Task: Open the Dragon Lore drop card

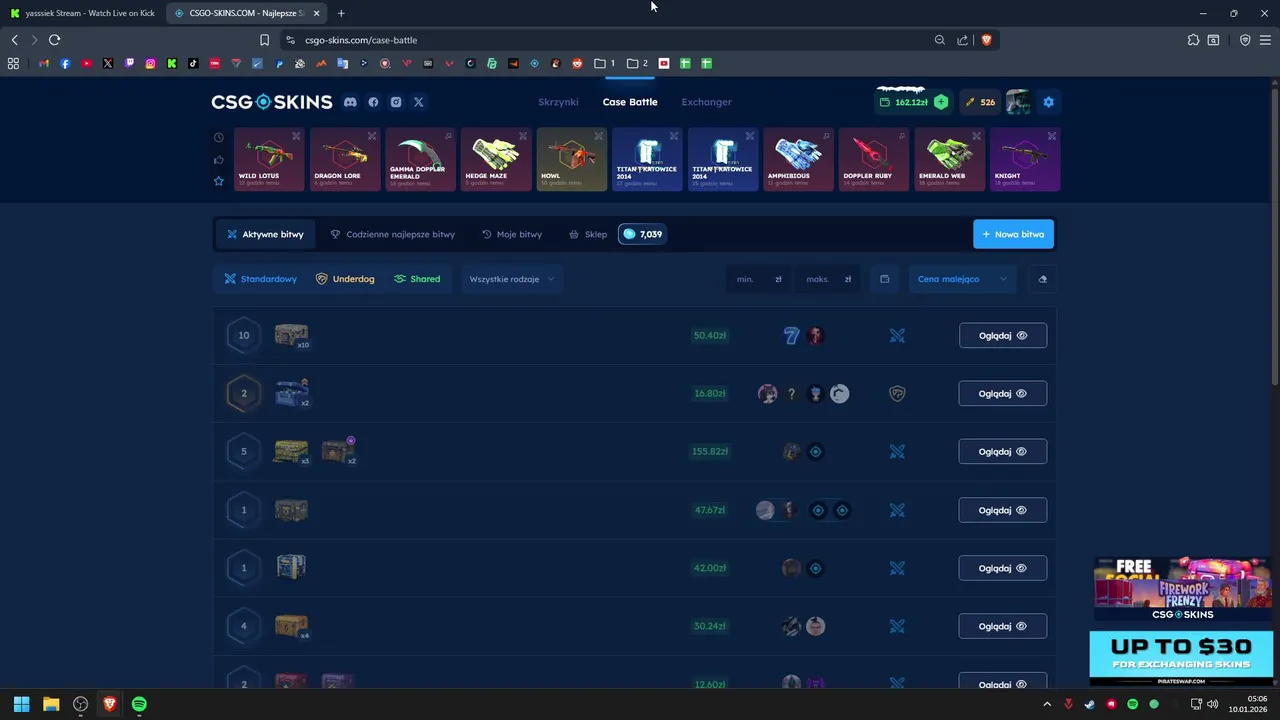Action: click(x=345, y=159)
